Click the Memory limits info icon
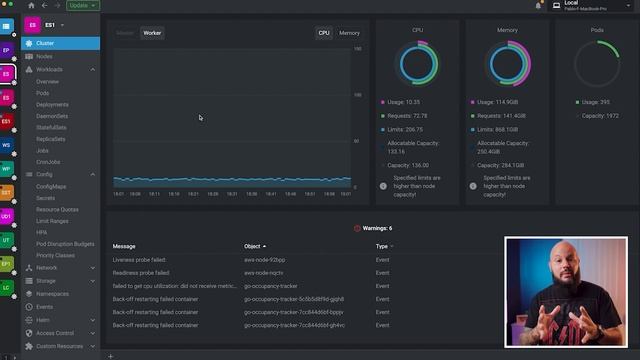The image size is (640, 360). [x=473, y=186]
